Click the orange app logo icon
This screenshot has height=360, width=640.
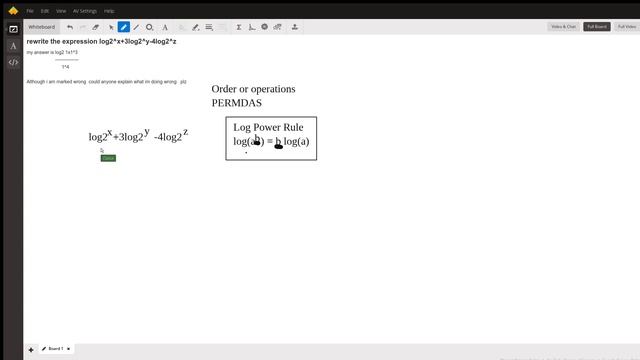[13, 11]
